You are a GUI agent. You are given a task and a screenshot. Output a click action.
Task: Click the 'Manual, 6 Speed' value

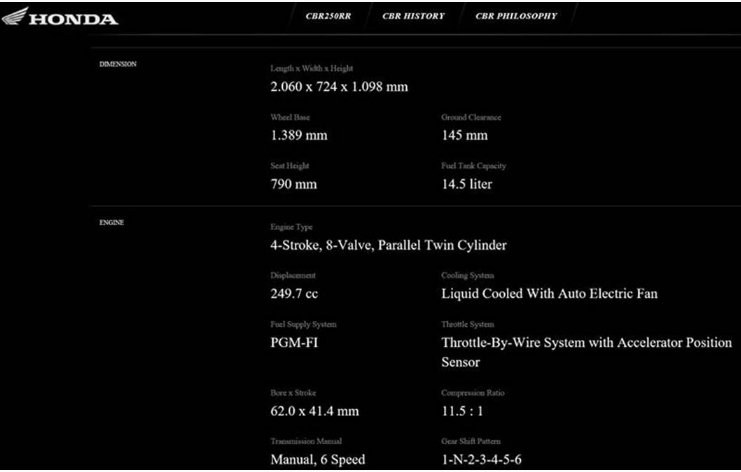tap(318, 460)
